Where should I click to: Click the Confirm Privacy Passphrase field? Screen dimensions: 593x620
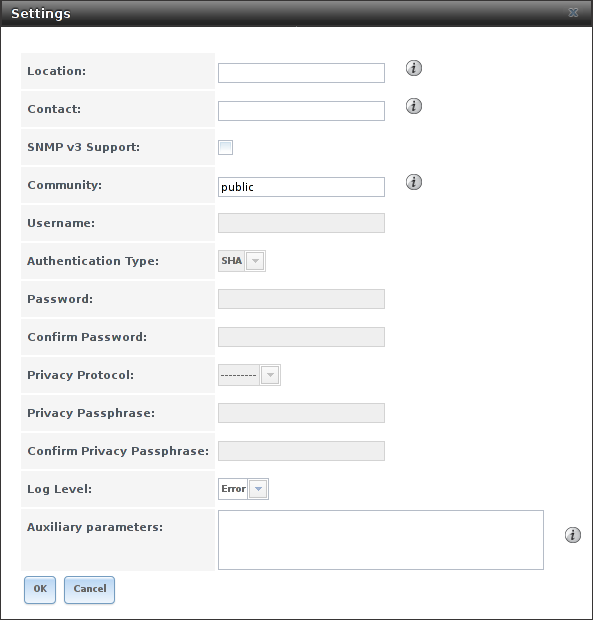click(x=301, y=451)
